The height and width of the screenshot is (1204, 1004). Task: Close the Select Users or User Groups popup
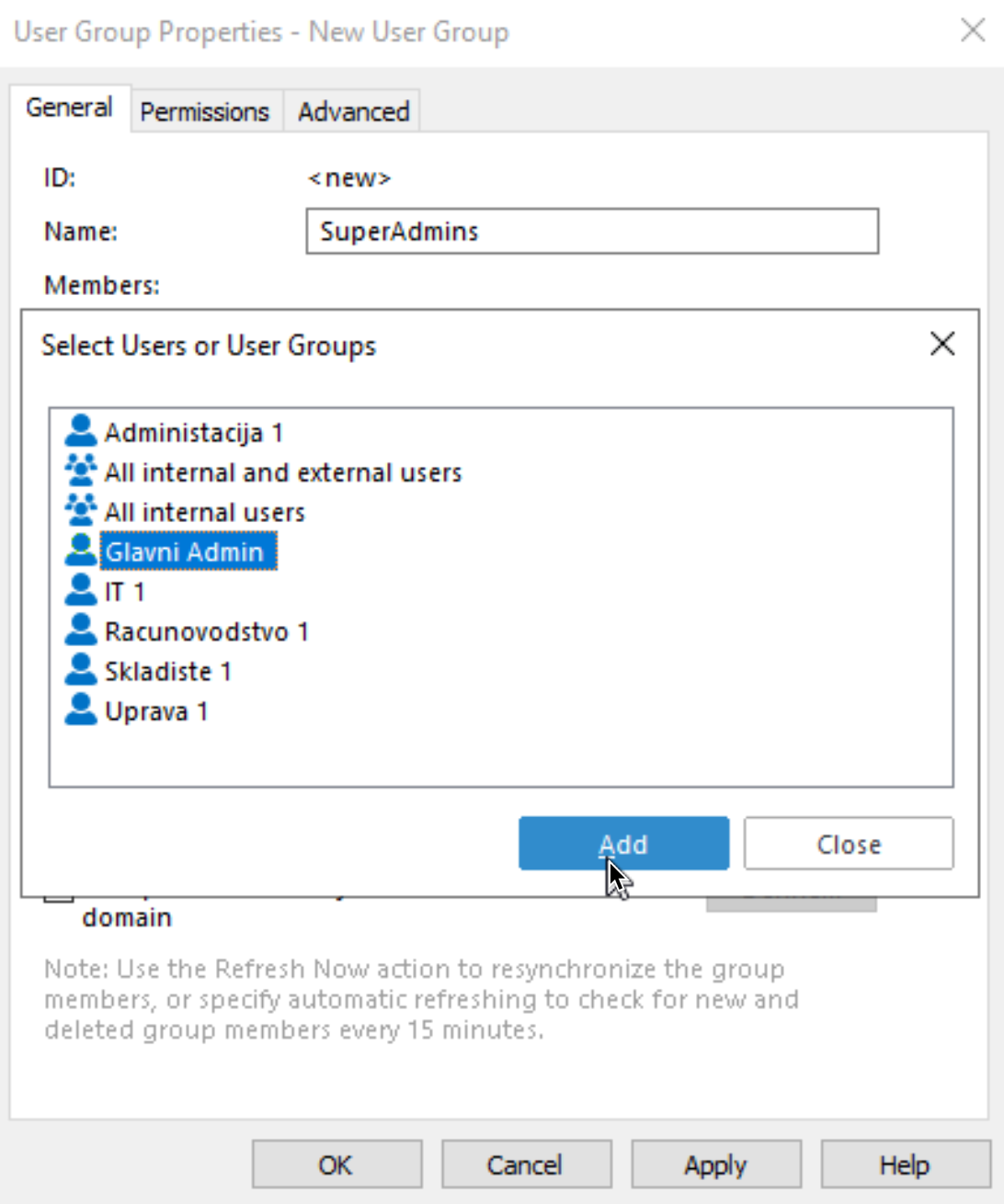[x=942, y=345]
